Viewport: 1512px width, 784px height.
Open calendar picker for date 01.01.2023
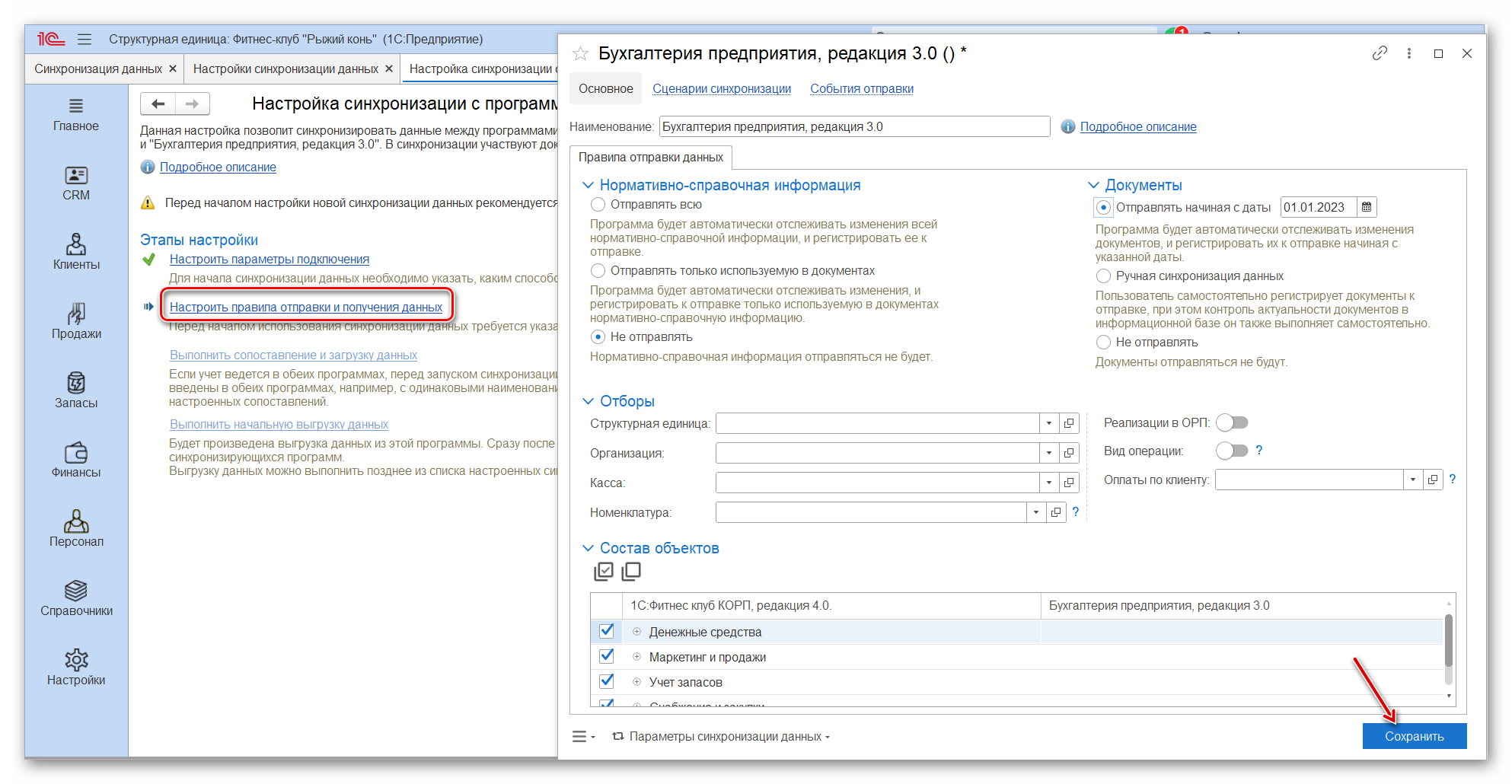(x=1367, y=207)
